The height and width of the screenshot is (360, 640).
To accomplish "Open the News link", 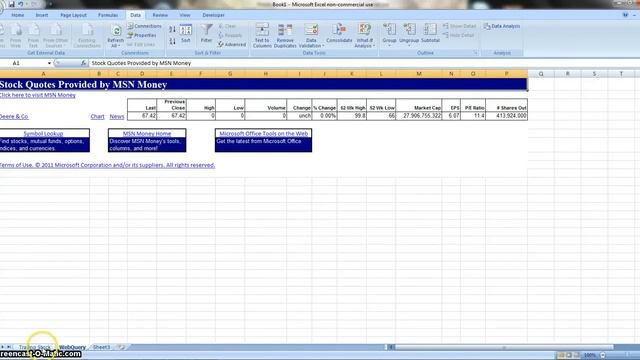I will tap(117, 116).
